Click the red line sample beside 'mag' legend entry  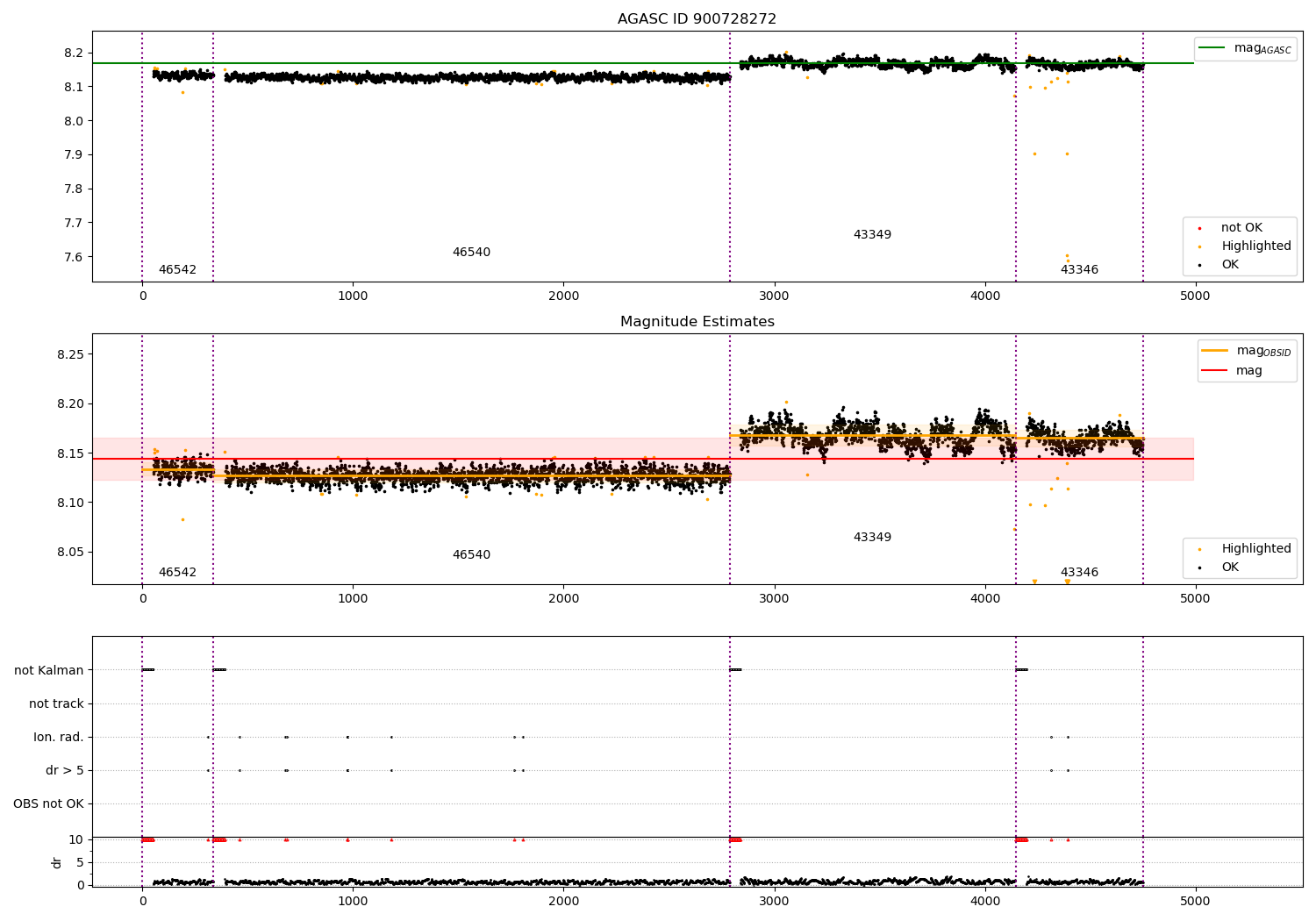[x=1215, y=371]
